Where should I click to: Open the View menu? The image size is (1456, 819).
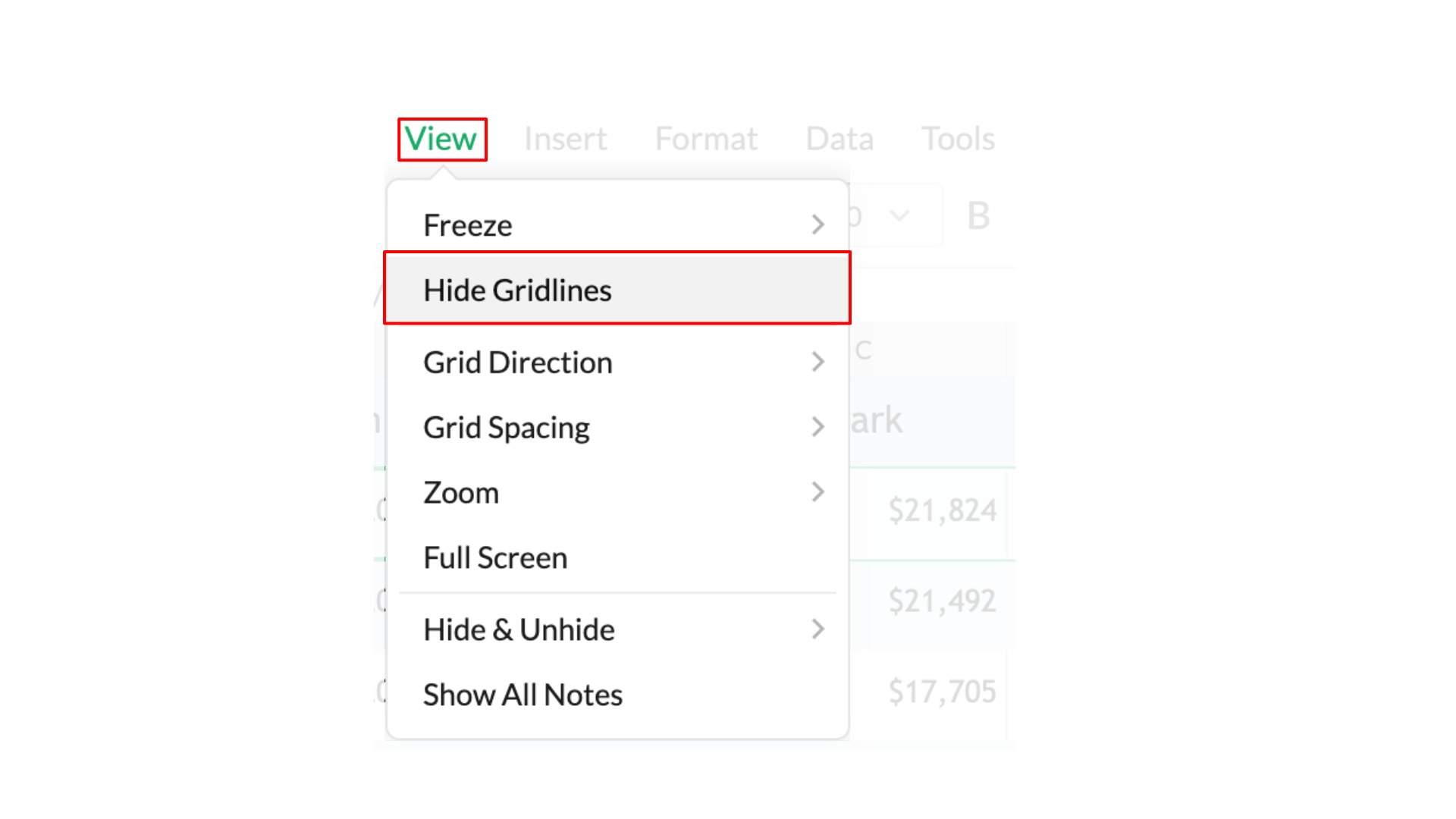click(x=441, y=139)
